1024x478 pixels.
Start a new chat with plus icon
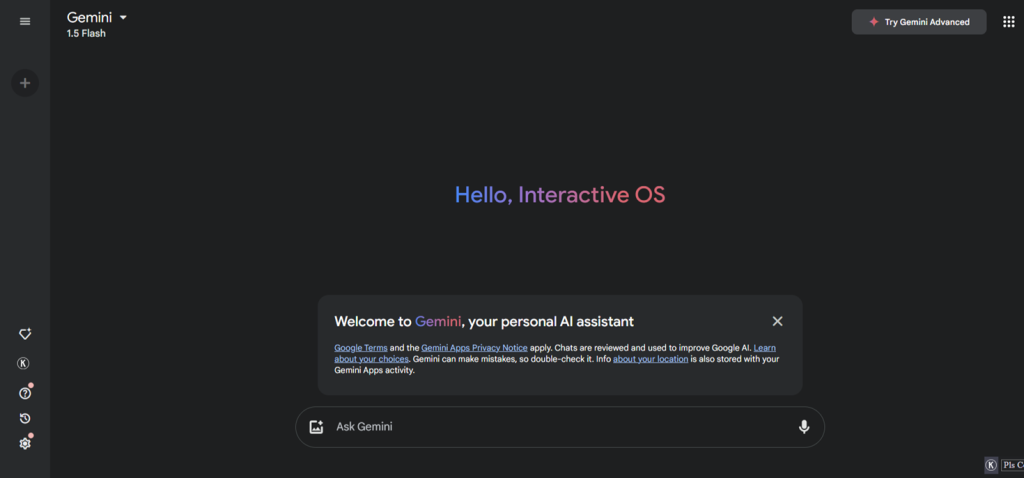point(25,83)
